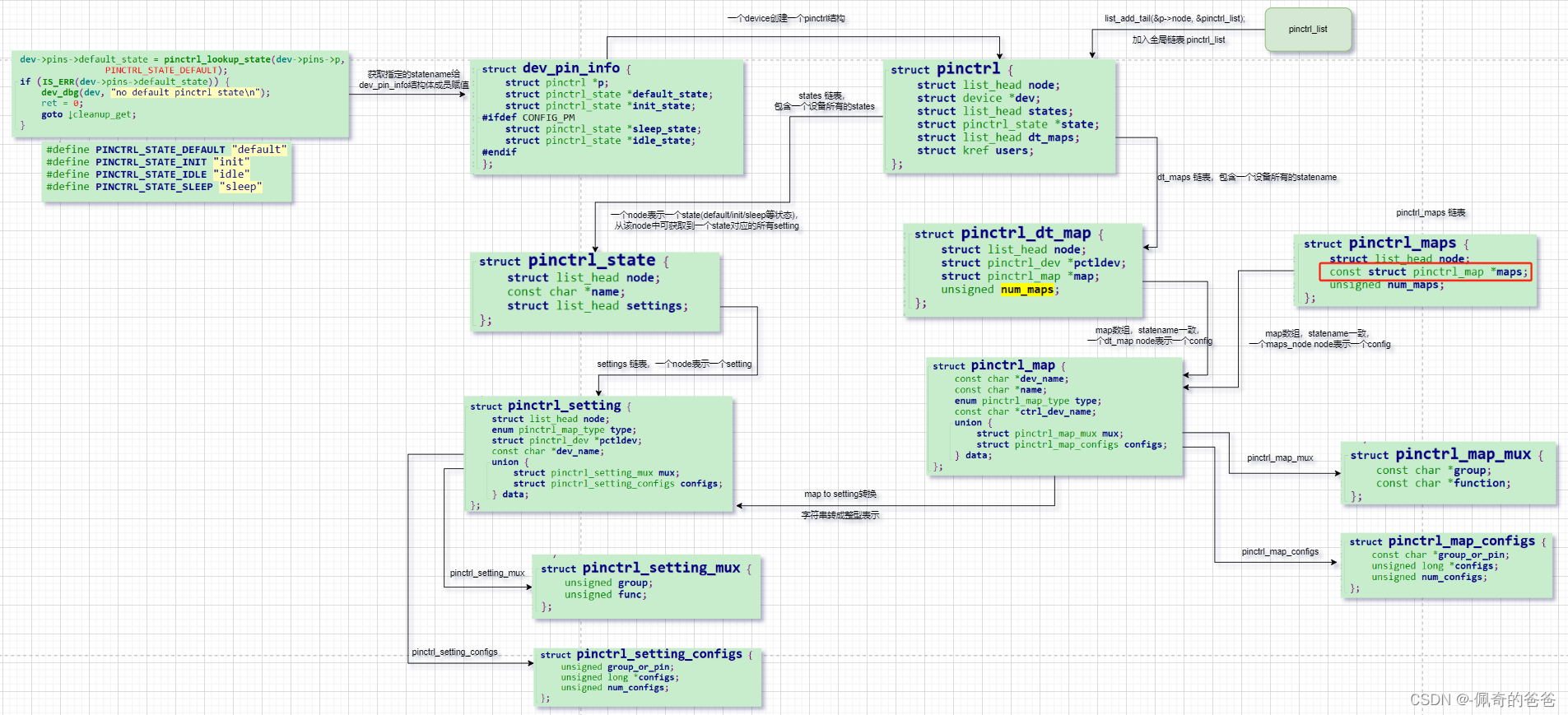Select 'const char *group;' in pinctrl_map_mux
The width and height of the screenshot is (1568, 715).
pos(1434,471)
